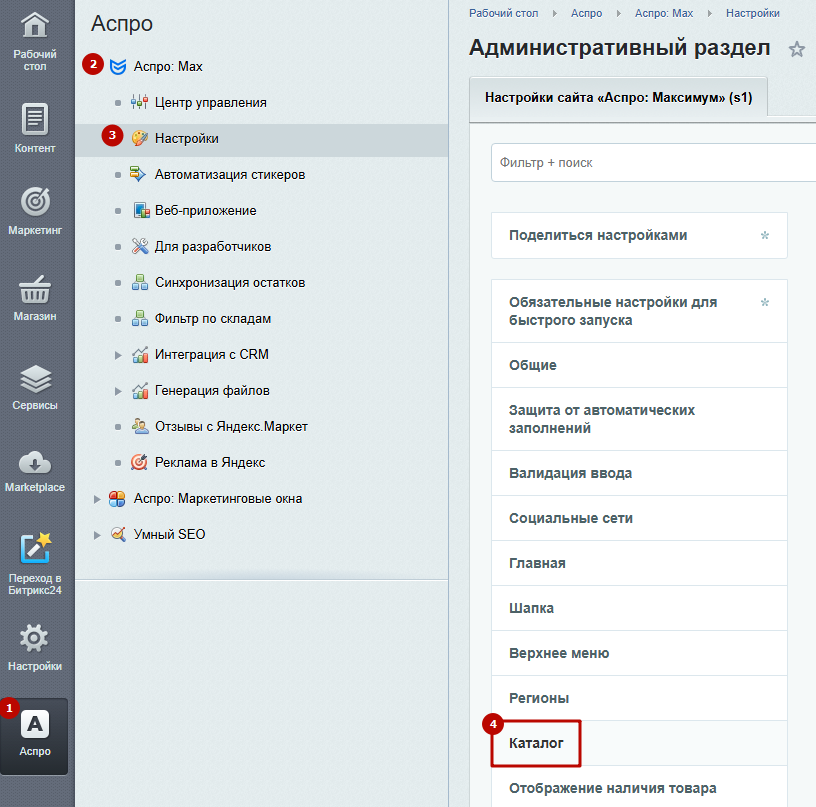Expand Аспро: Маркетинговые окна node
Image resolution: width=816 pixels, height=807 pixels.
tap(97, 499)
